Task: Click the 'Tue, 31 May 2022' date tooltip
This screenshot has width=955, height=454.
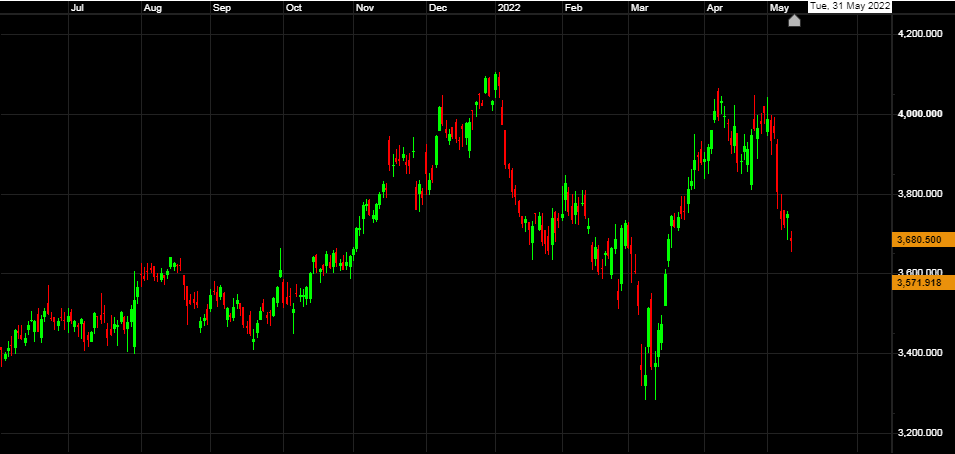Action: click(848, 6)
